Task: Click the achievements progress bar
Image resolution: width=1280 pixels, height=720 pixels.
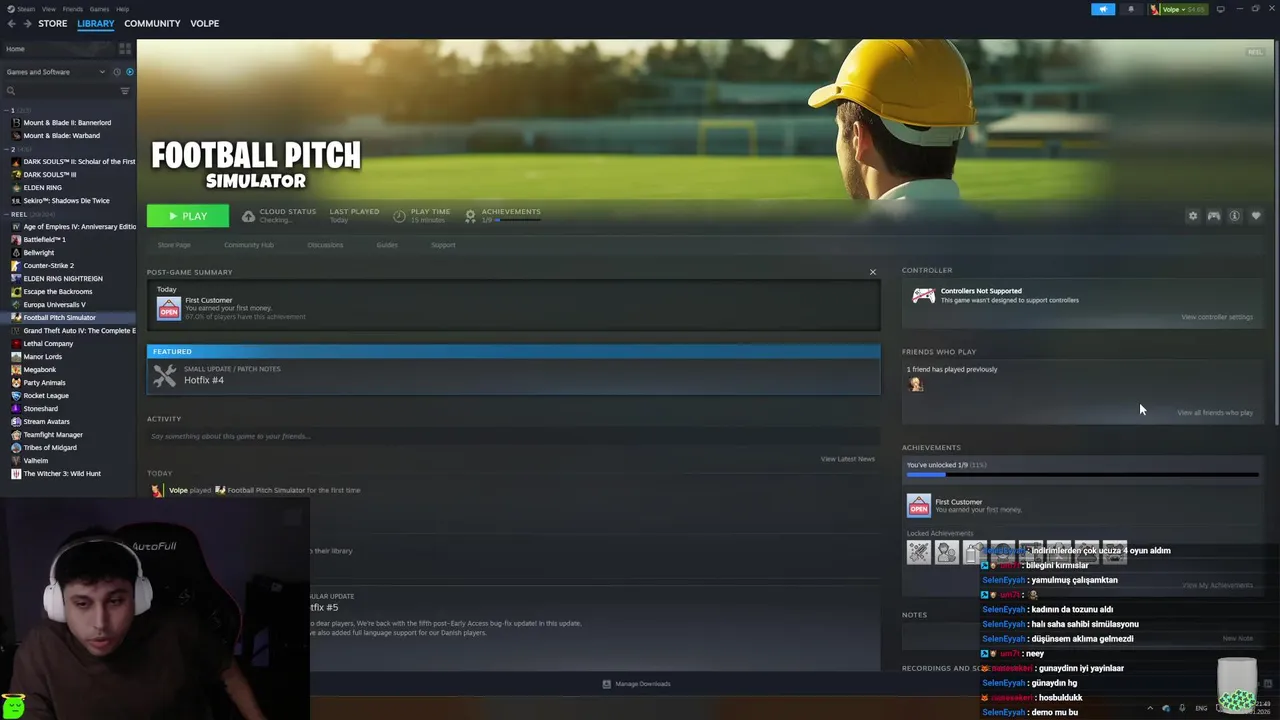Action: coord(1082,475)
